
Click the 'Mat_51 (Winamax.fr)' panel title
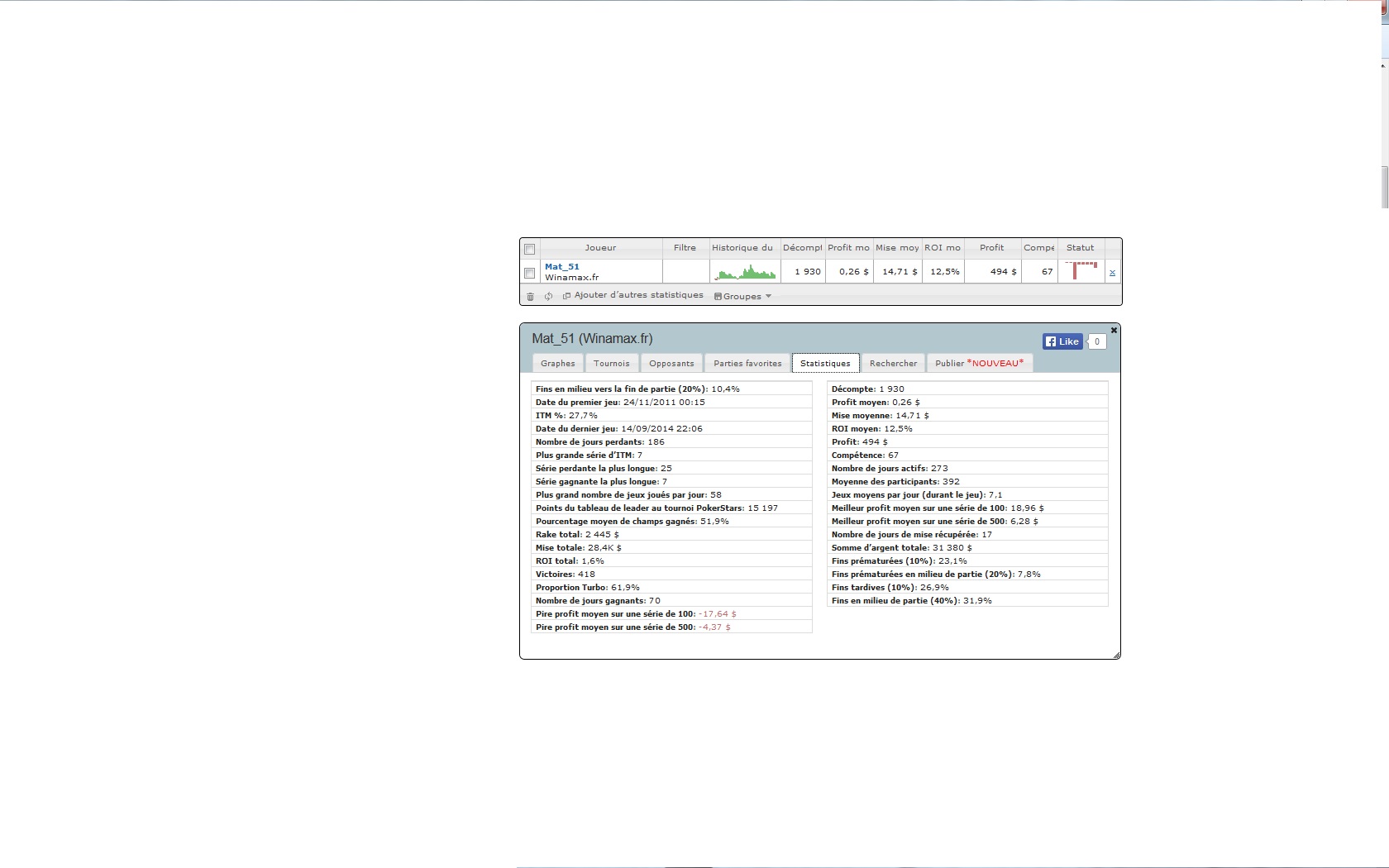tap(592, 339)
